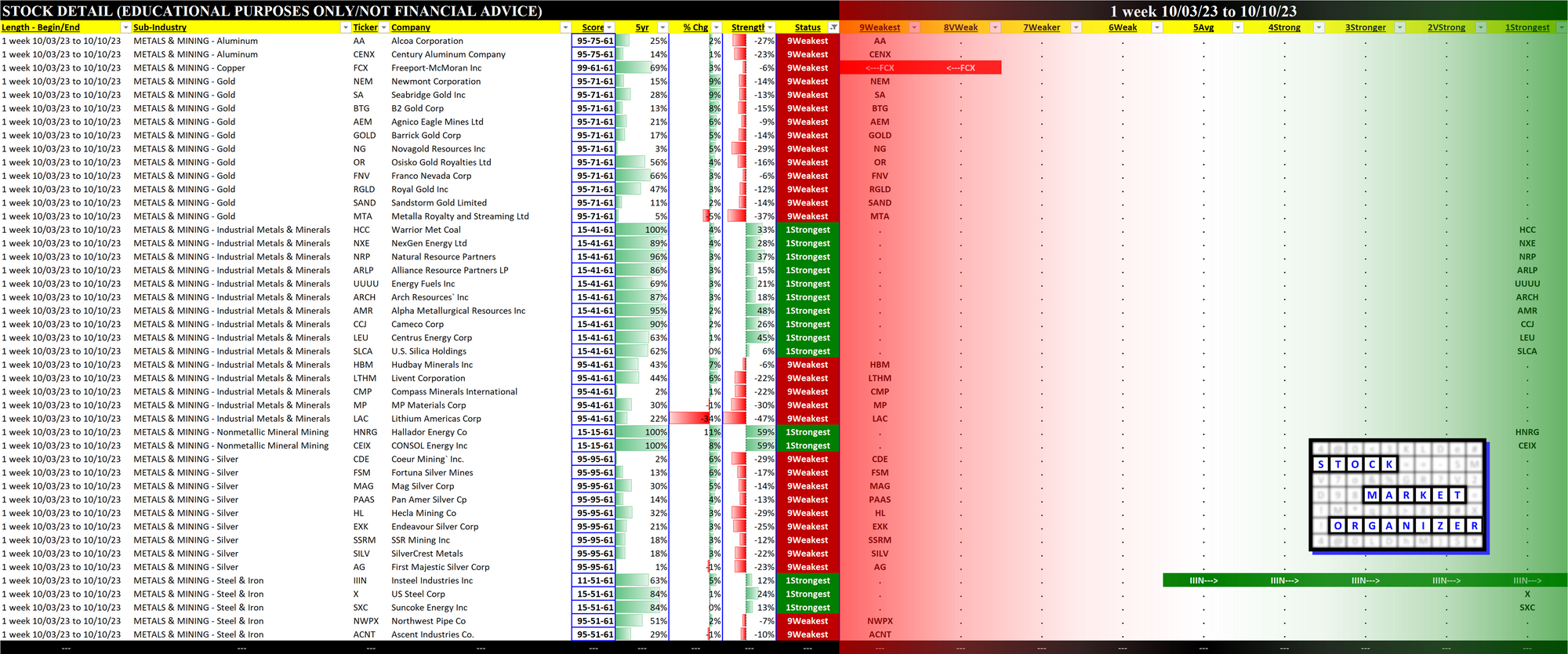Open the active Status filter button

[833, 27]
